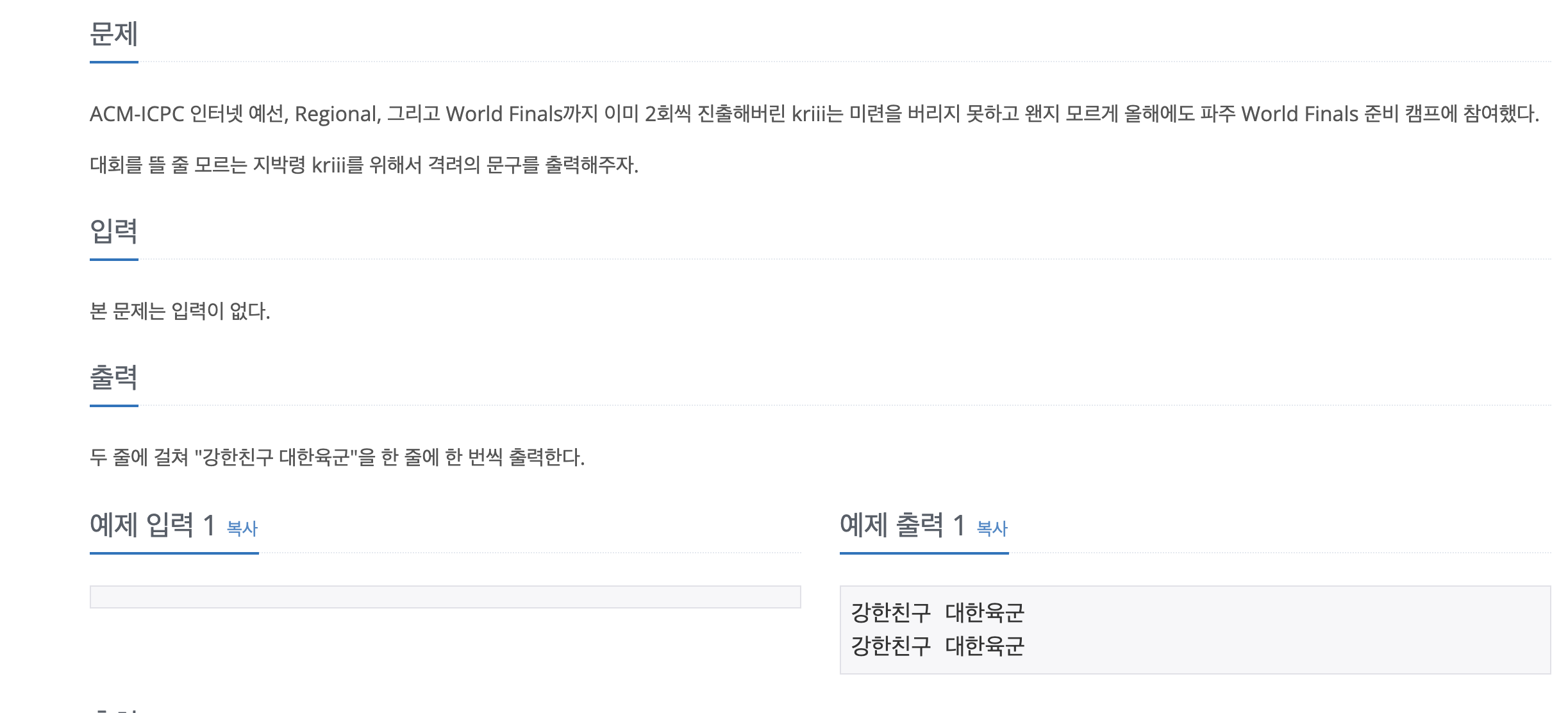Click the 예제 출력 1 heading text
Image resolution: width=1568 pixels, height=713 pixels.
click(903, 525)
